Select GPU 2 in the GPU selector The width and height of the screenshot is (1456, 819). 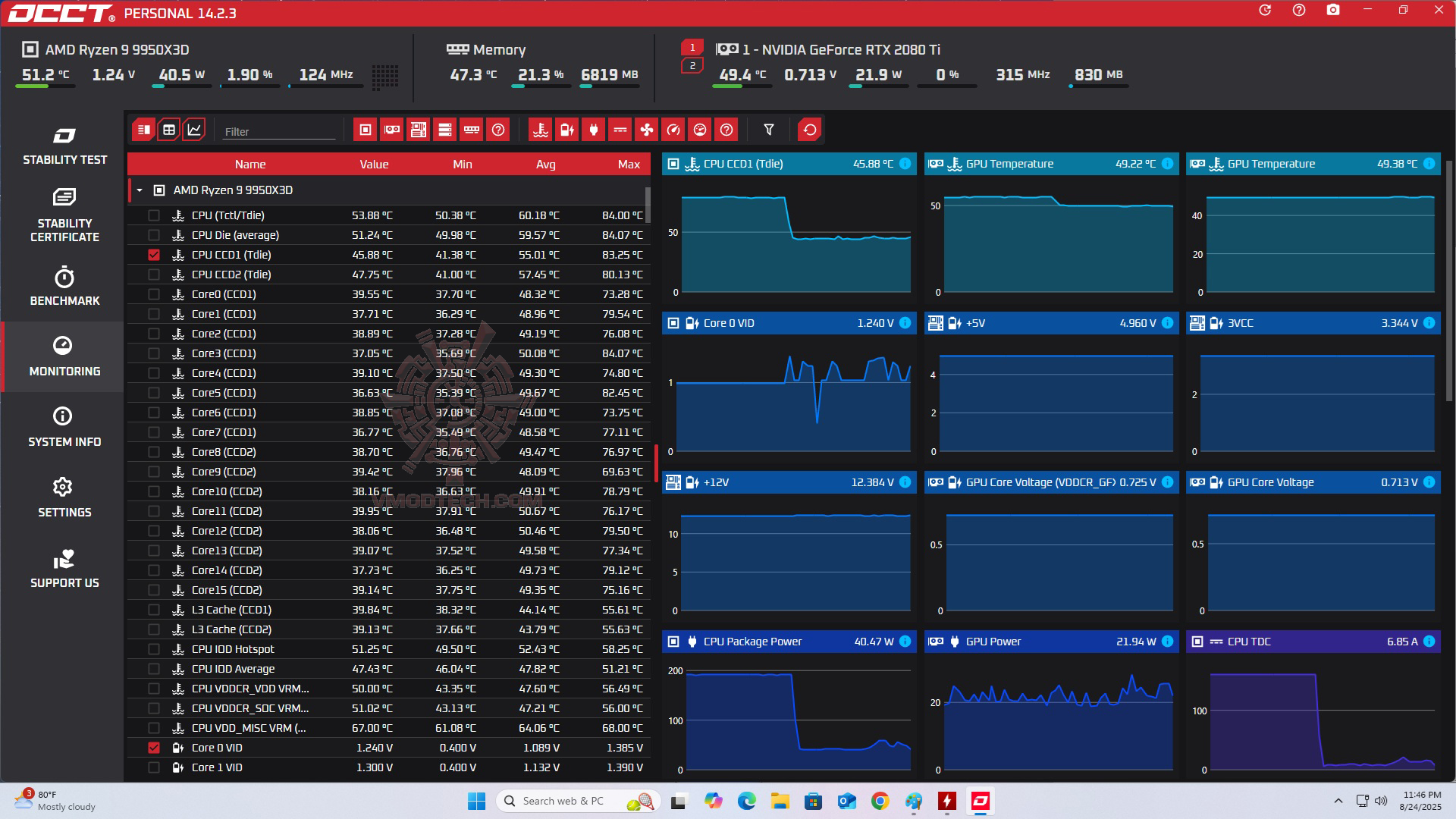692,66
